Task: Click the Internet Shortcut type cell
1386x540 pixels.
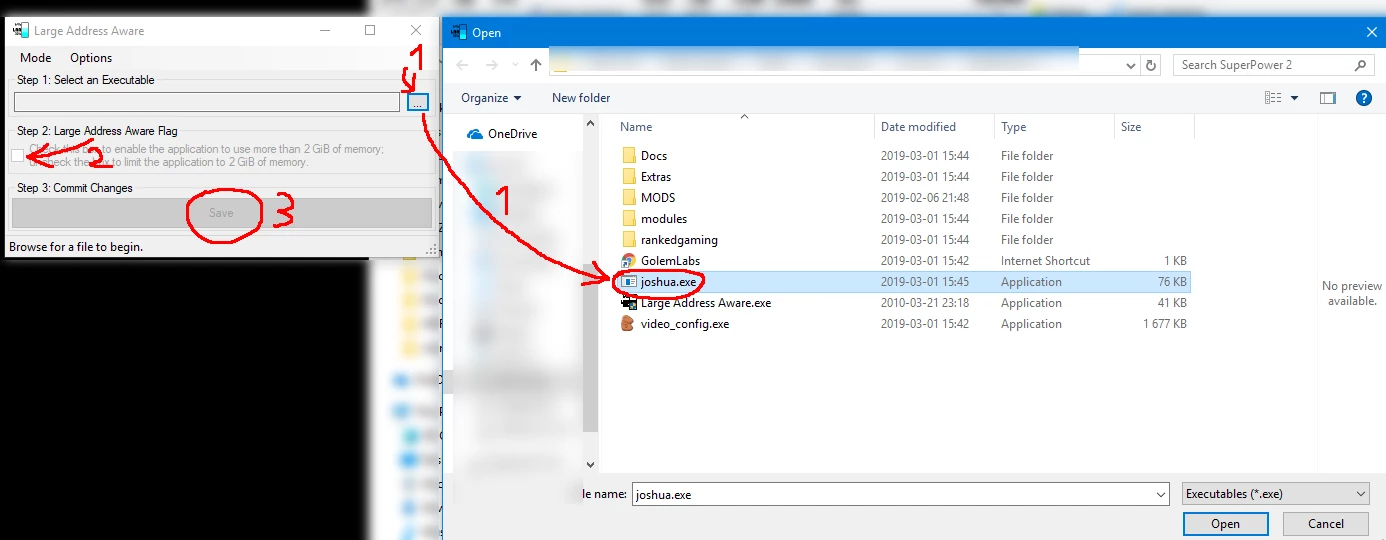Action: coord(1045,261)
